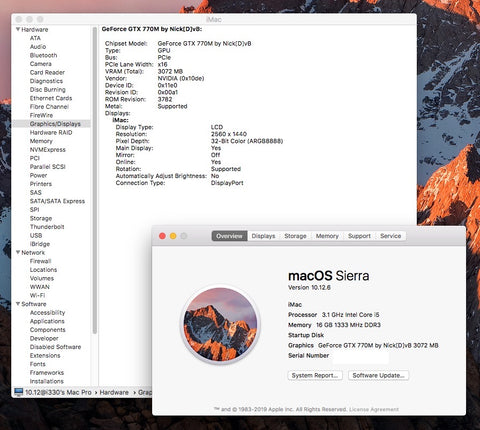Select Developer under Software
The width and height of the screenshot is (480, 430).
[44, 338]
